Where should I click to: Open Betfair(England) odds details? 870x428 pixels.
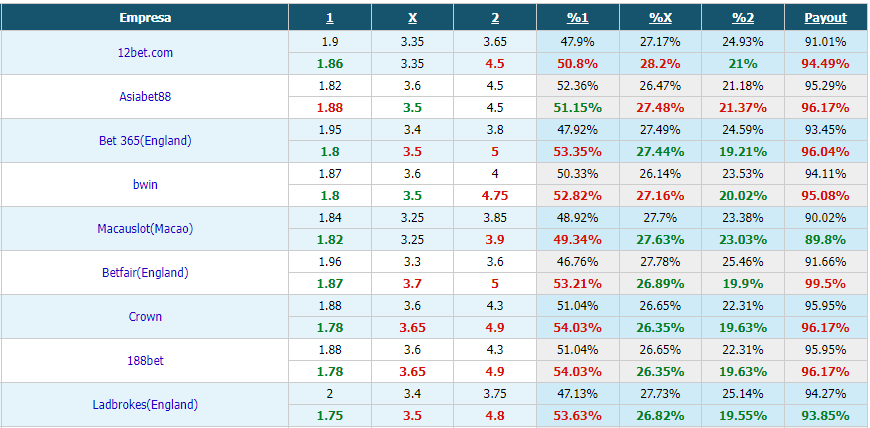point(145,273)
